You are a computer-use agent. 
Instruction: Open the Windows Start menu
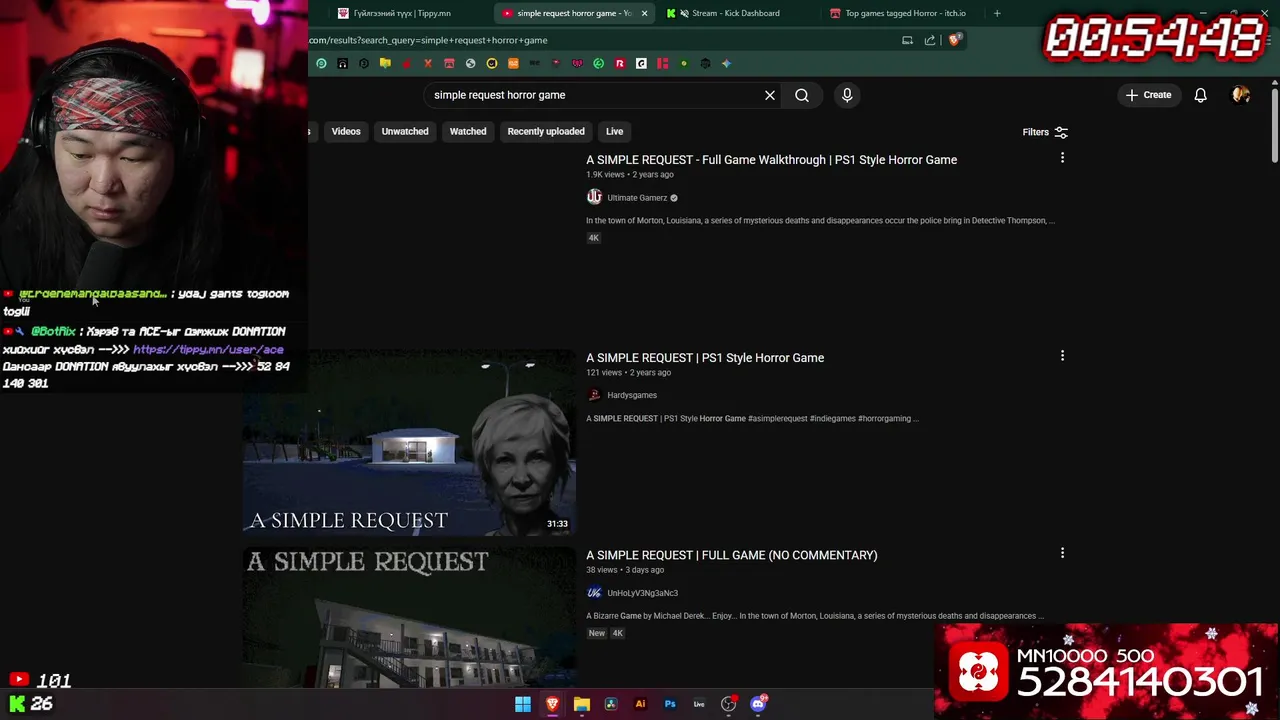coord(523,704)
